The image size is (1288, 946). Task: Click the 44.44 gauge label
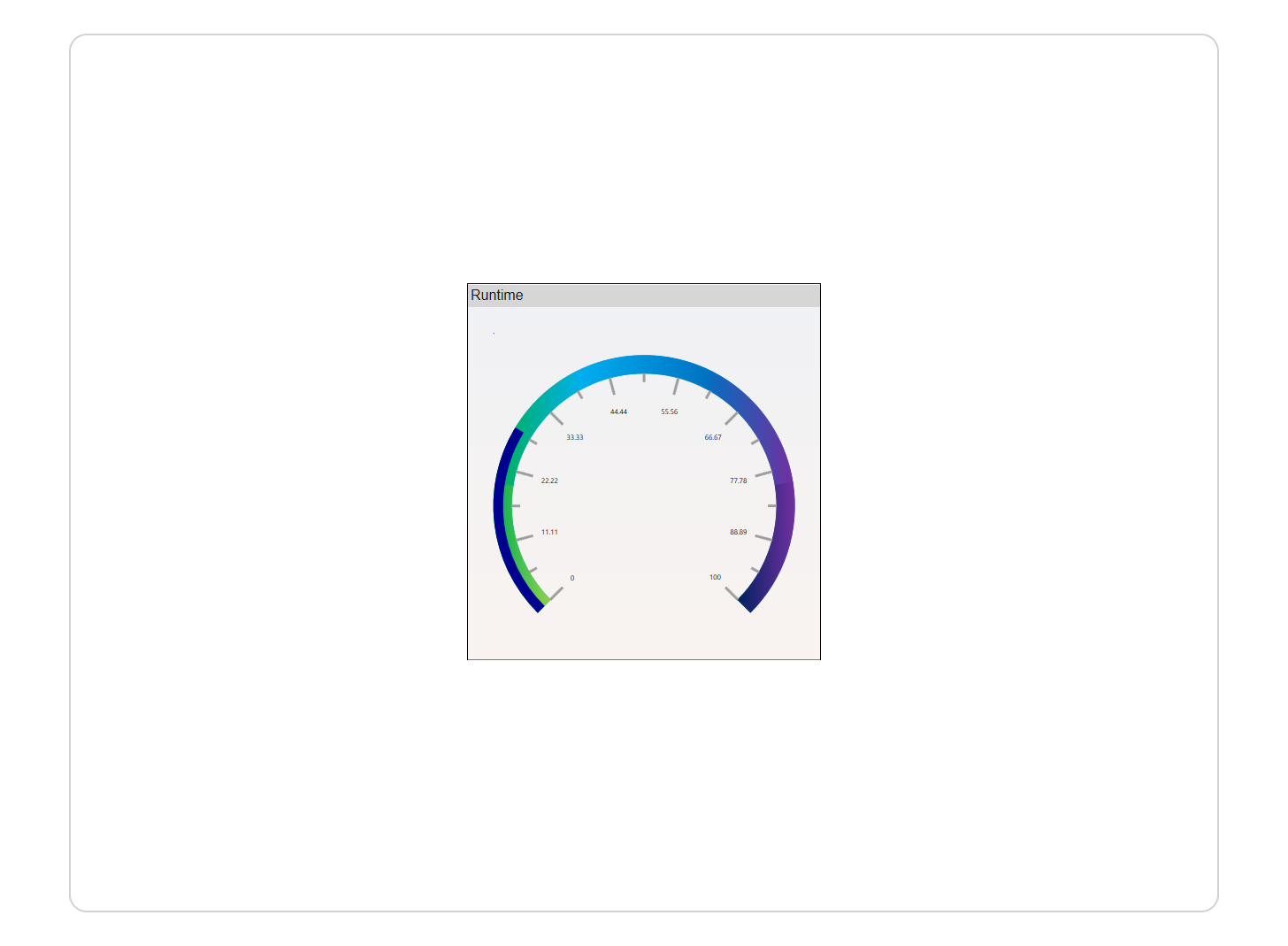pyautogui.click(x=618, y=411)
